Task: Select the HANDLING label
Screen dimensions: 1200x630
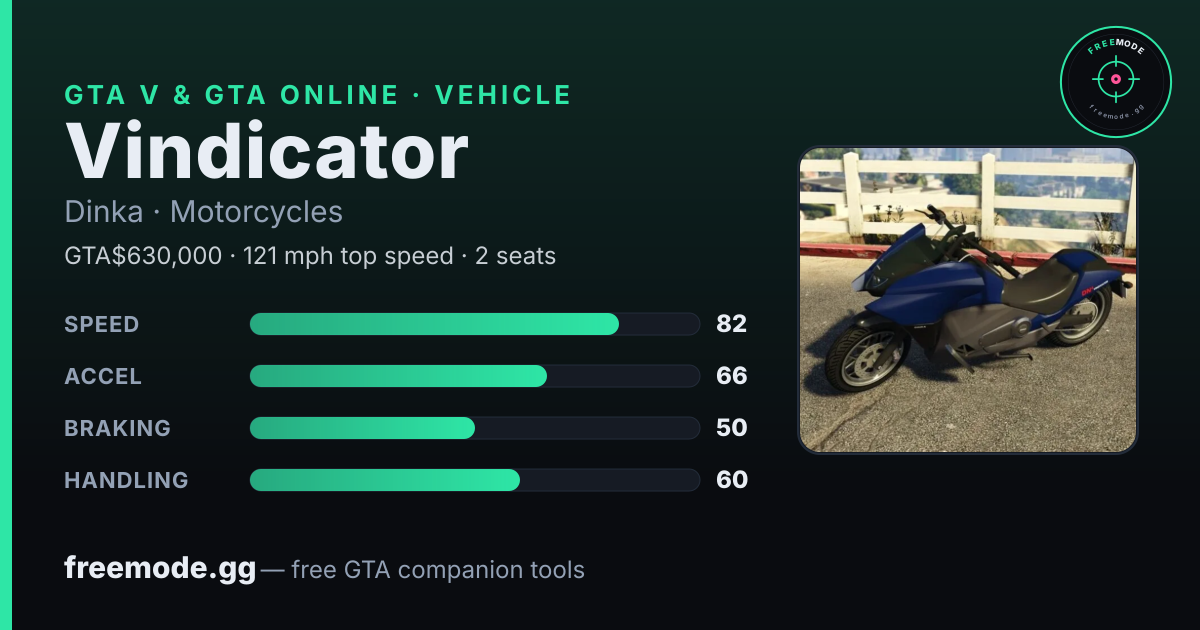Action: 126,480
